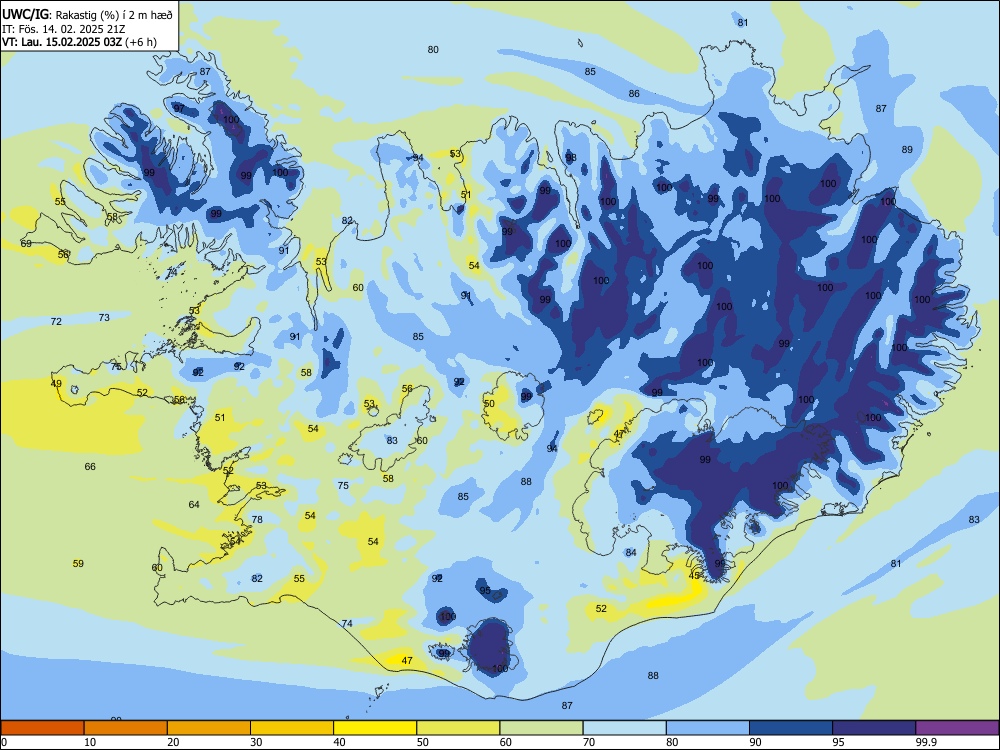Click the humidity value '72' over western sea
Viewport: 1000px width, 750px height.
pos(56,321)
